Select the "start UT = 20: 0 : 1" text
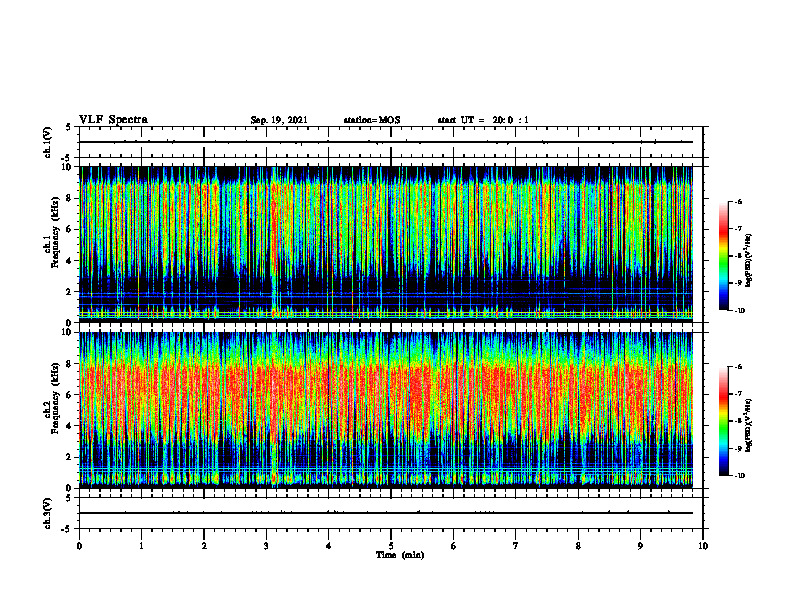Image resolution: width=792 pixels, height=612 pixels. (x=483, y=120)
